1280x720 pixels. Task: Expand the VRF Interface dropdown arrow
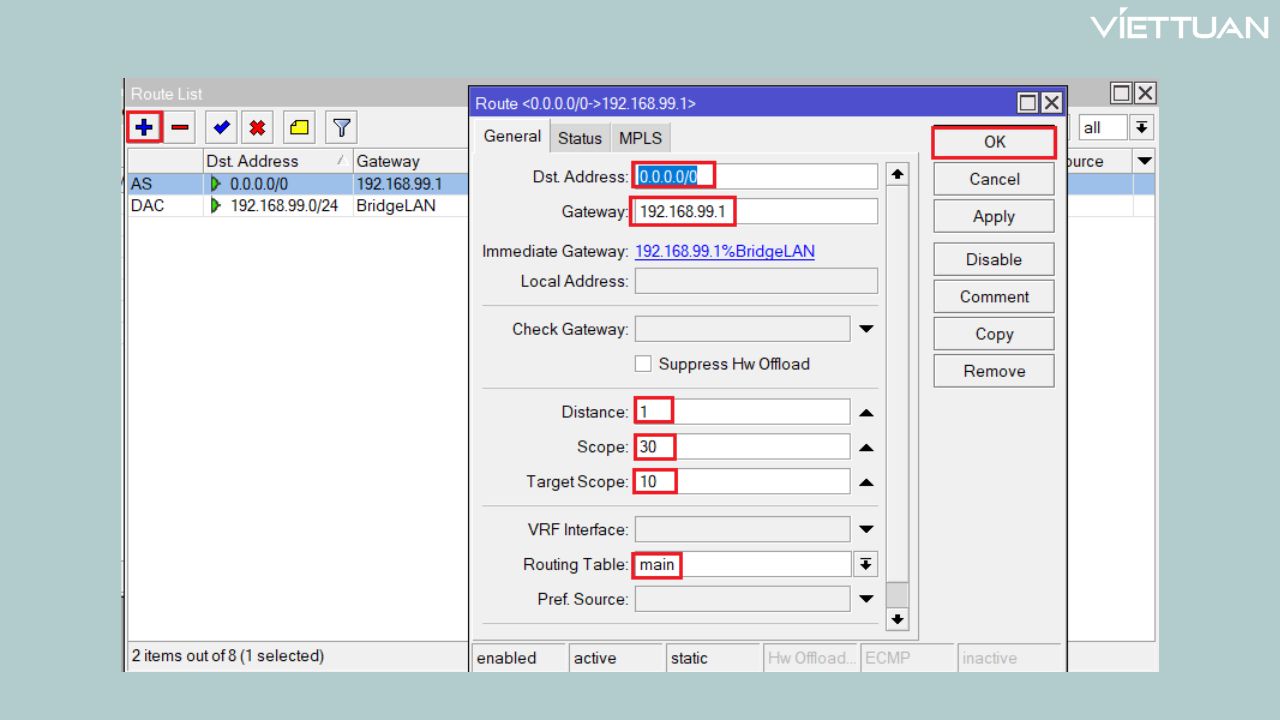click(x=866, y=529)
